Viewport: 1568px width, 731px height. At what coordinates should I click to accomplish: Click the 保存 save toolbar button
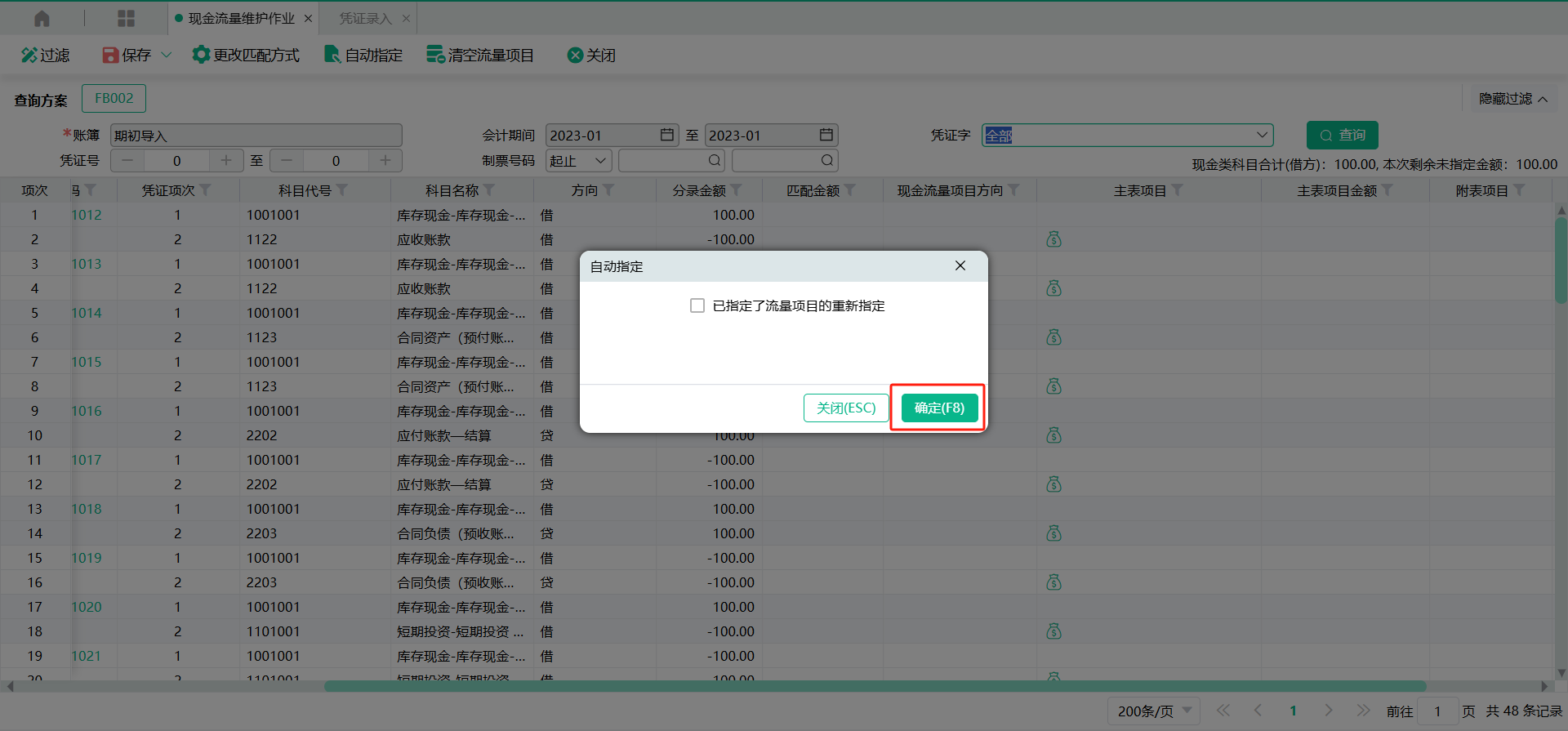(127, 55)
